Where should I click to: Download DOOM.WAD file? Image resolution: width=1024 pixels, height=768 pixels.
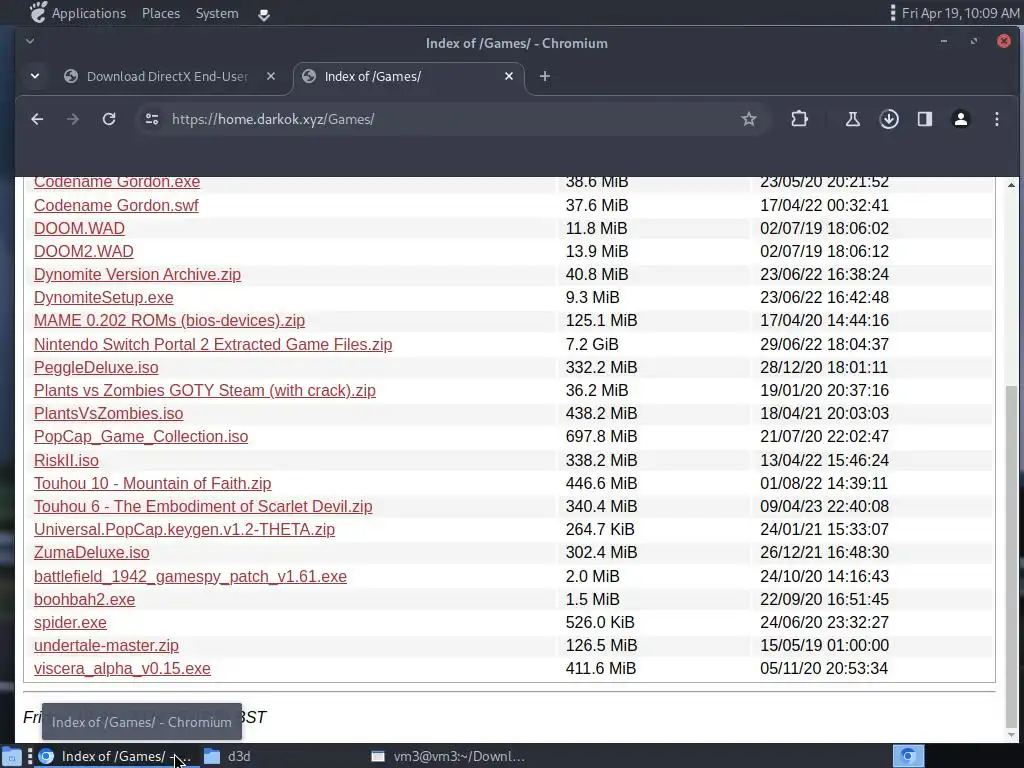79,228
